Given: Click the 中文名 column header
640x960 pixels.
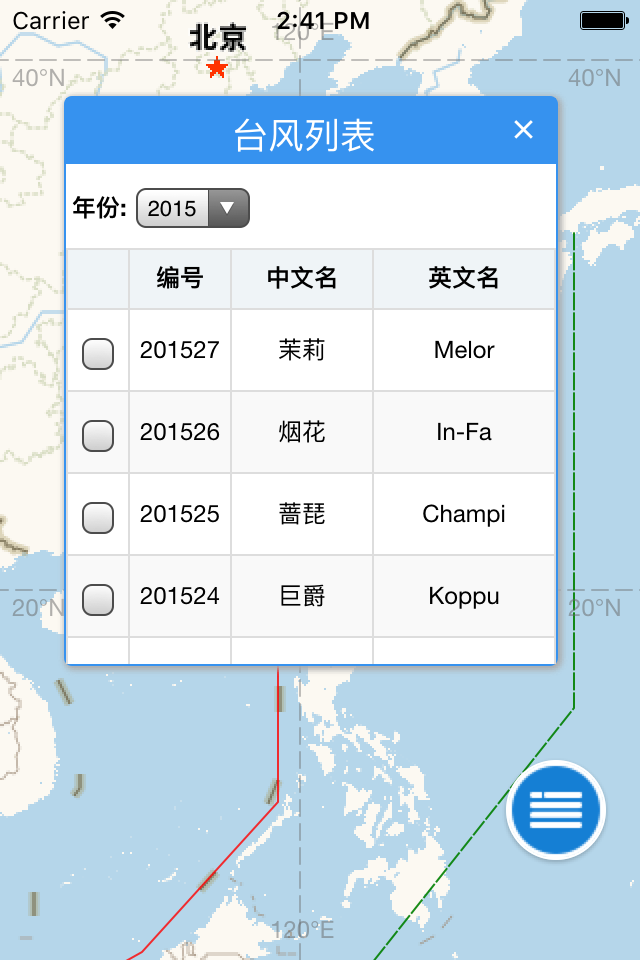Looking at the screenshot, I should point(301,279).
